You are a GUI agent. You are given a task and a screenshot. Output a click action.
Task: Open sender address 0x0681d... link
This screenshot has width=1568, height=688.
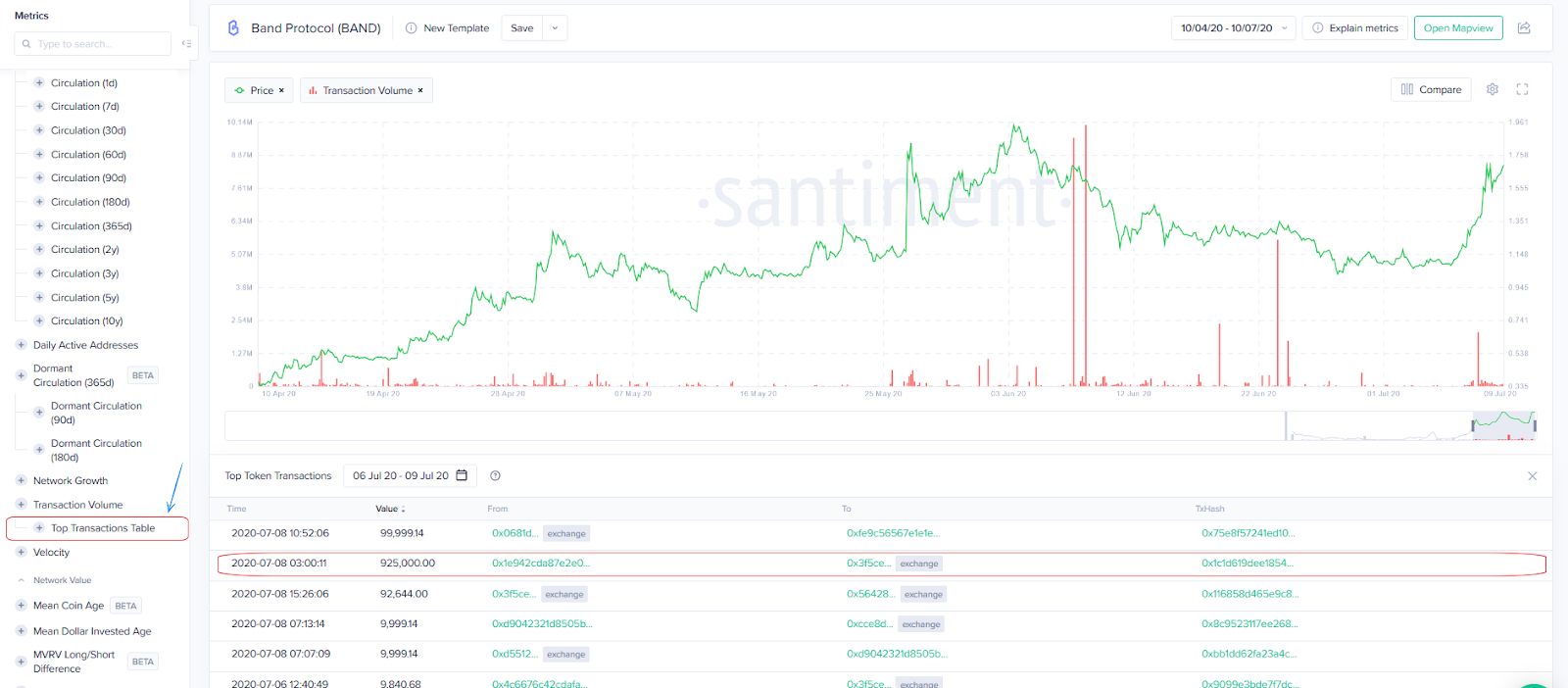point(514,533)
